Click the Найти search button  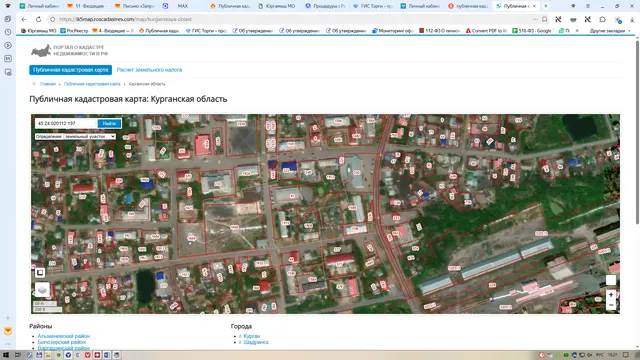coord(109,123)
